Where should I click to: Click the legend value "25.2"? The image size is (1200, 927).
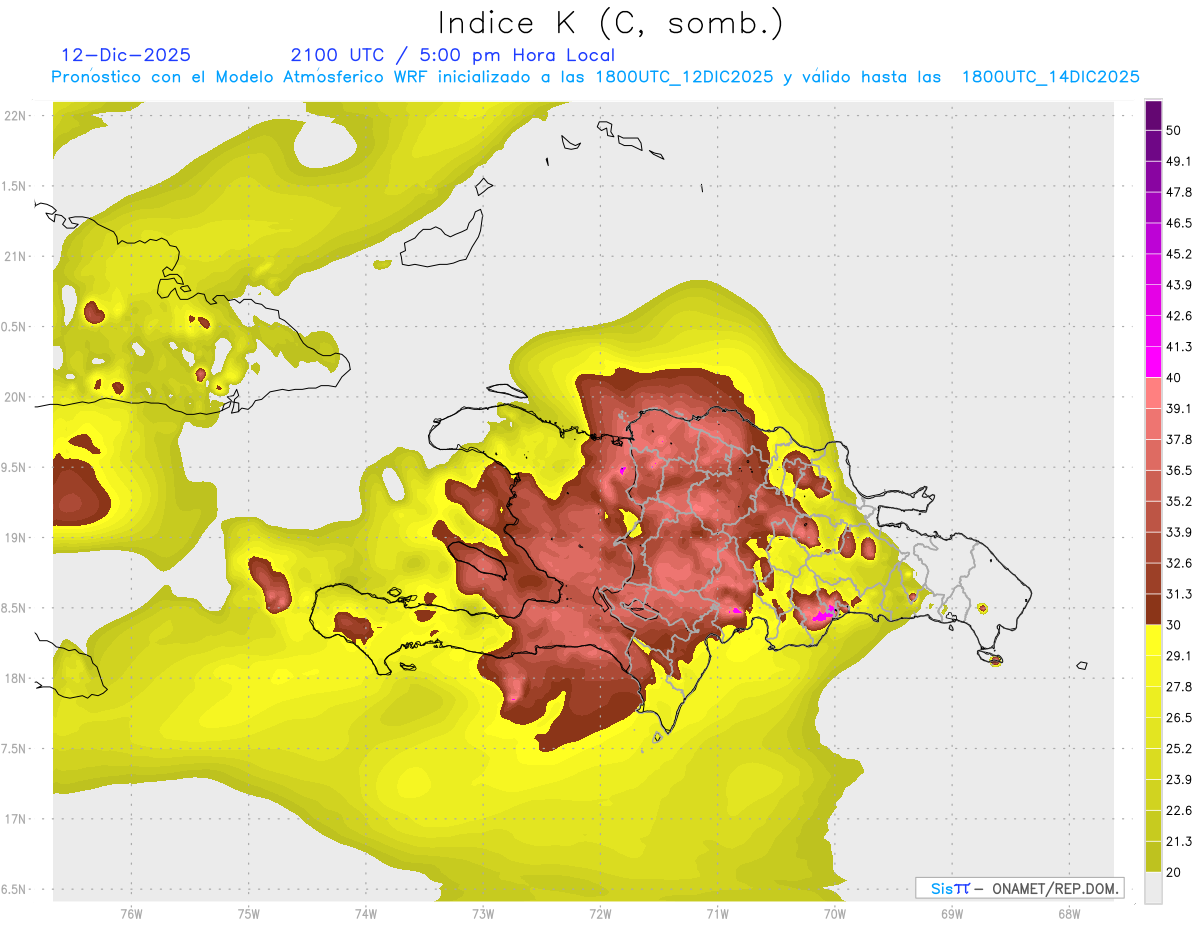(1179, 748)
